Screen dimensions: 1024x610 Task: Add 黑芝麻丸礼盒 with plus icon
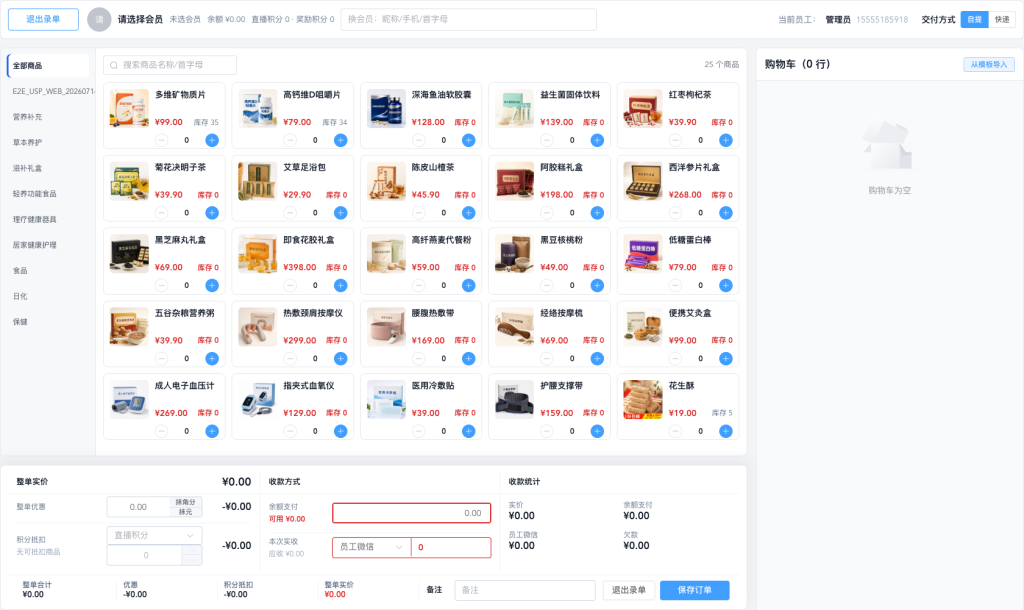[212, 285]
